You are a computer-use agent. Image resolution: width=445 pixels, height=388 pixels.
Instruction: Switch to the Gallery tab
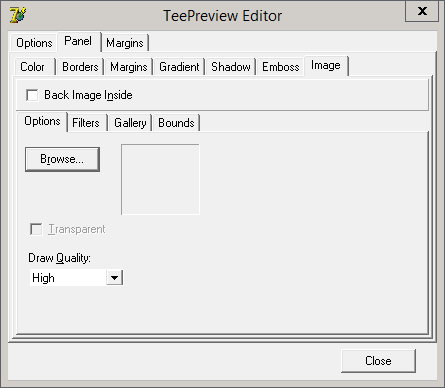click(130, 123)
